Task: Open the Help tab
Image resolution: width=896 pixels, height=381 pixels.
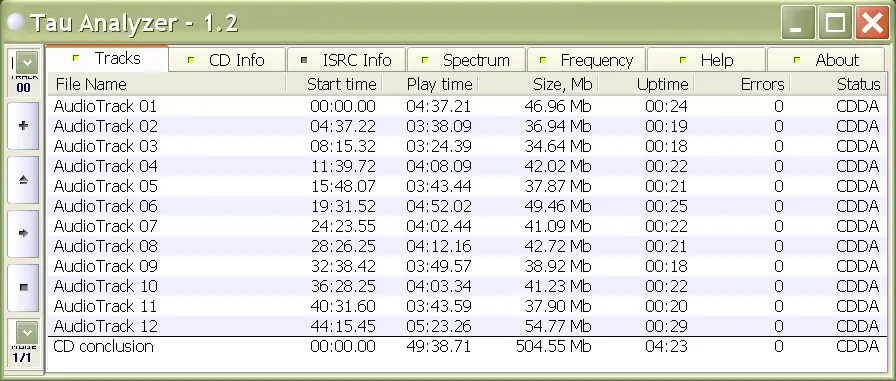Action: tap(706, 60)
